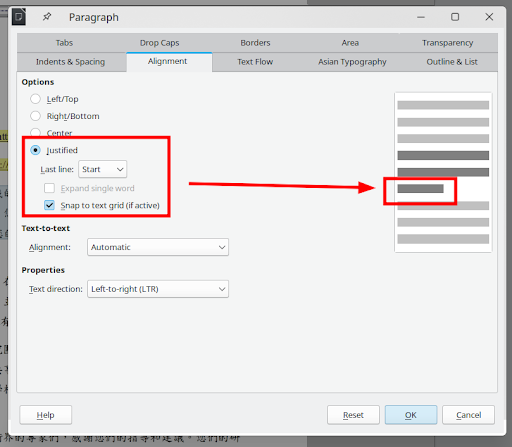The image size is (512, 447).
Task: Open the Drop Caps tab
Action: tap(159, 43)
